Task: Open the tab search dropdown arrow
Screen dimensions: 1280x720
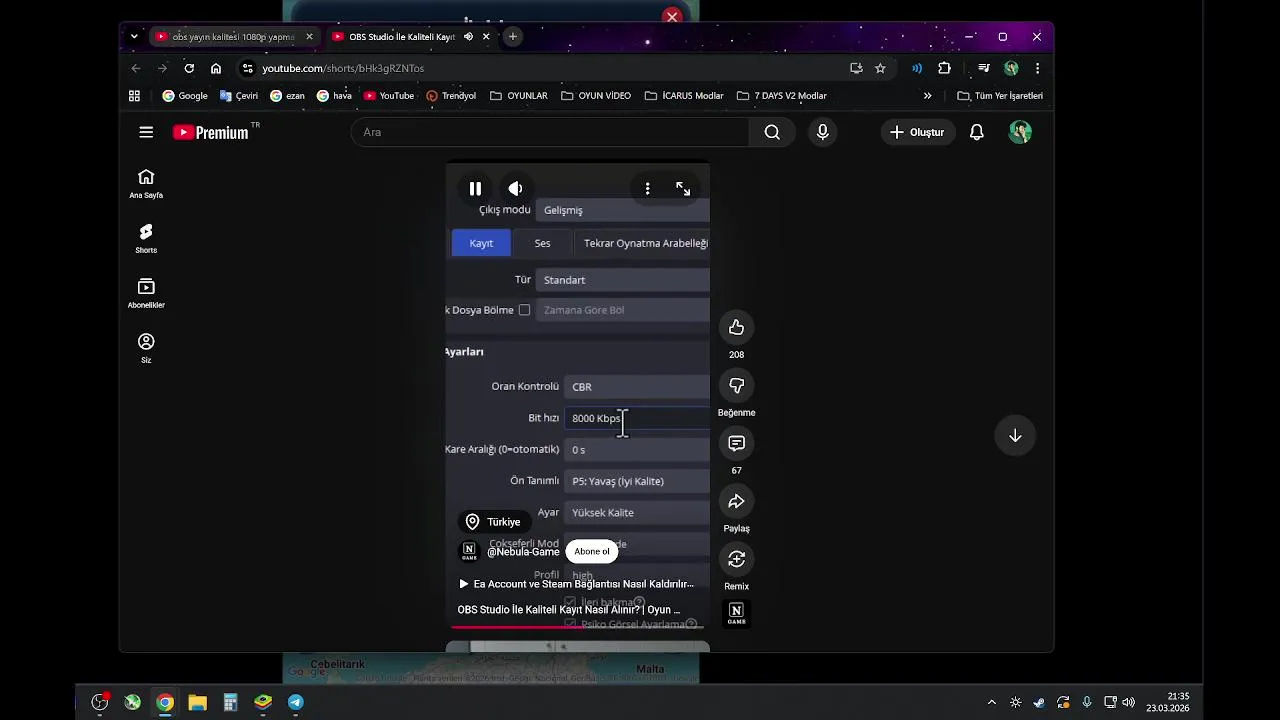Action: coord(134,37)
